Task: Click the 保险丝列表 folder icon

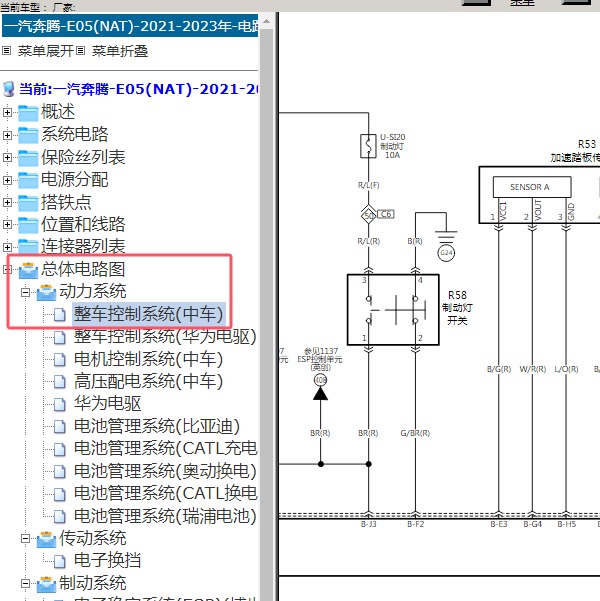Action: point(28,157)
